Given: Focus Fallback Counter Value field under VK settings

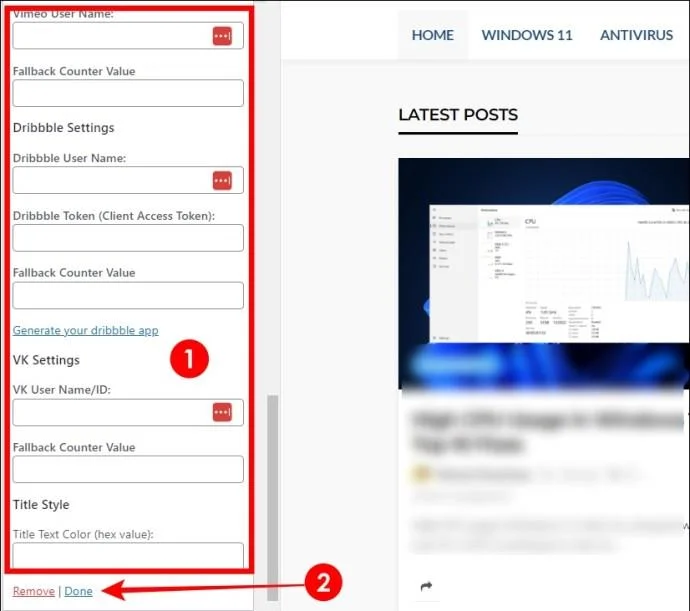Looking at the screenshot, I should tap(128, 469).
